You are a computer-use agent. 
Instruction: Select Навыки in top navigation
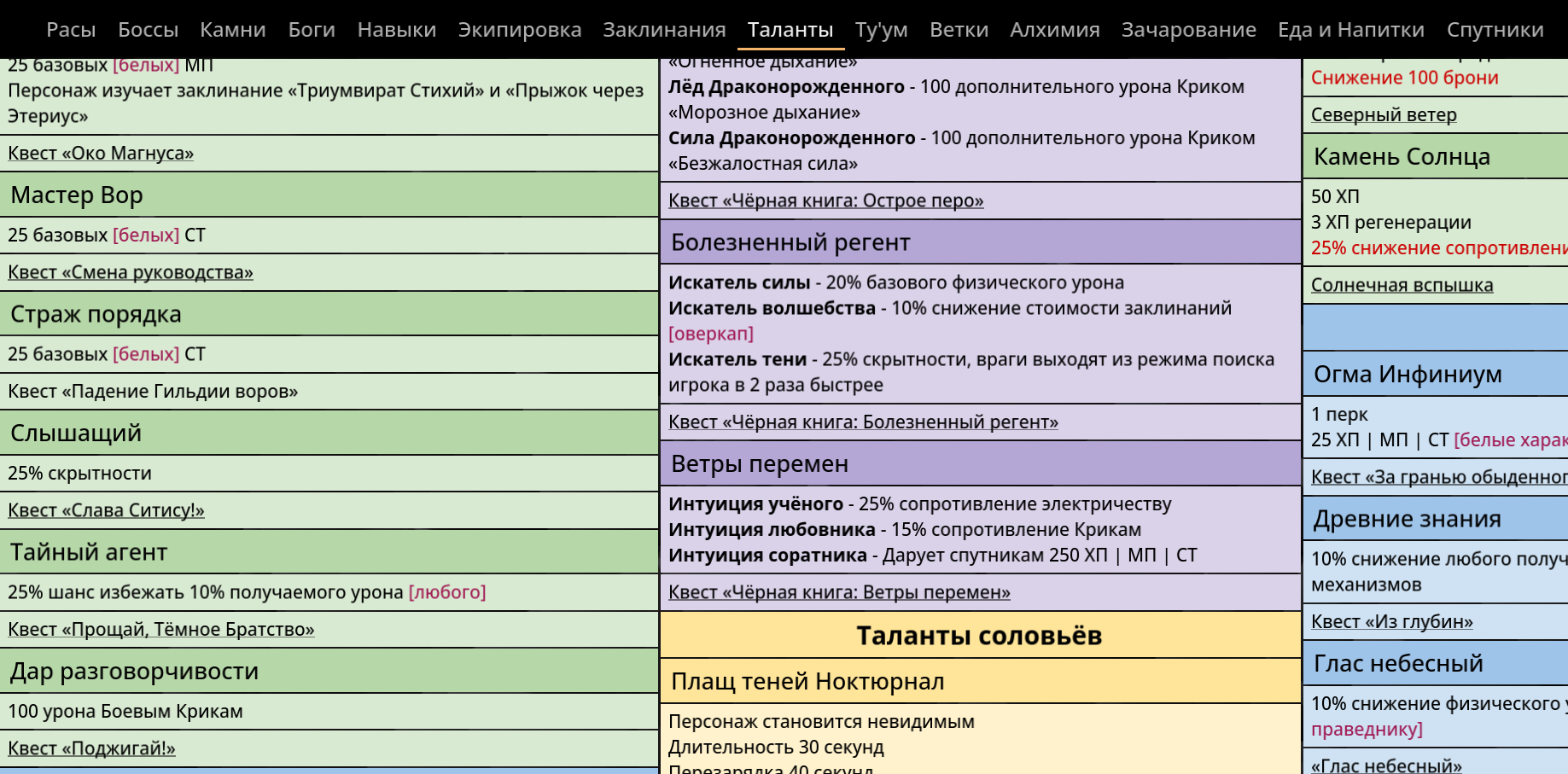click(397, 30)
